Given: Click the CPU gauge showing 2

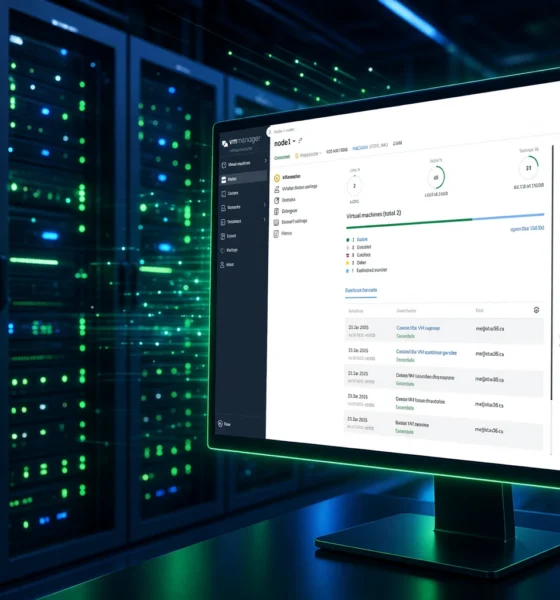Looking at the screenshot, I should (x=354, y=186).
